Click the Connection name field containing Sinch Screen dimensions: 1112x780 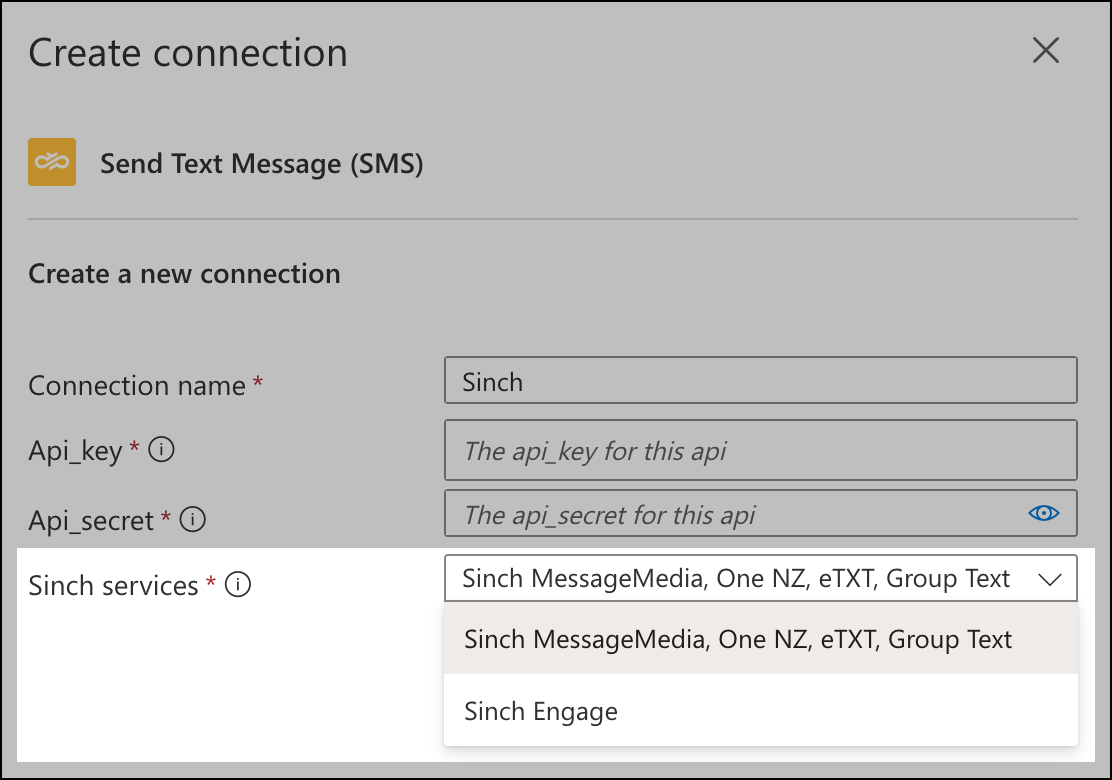(760, 381)
